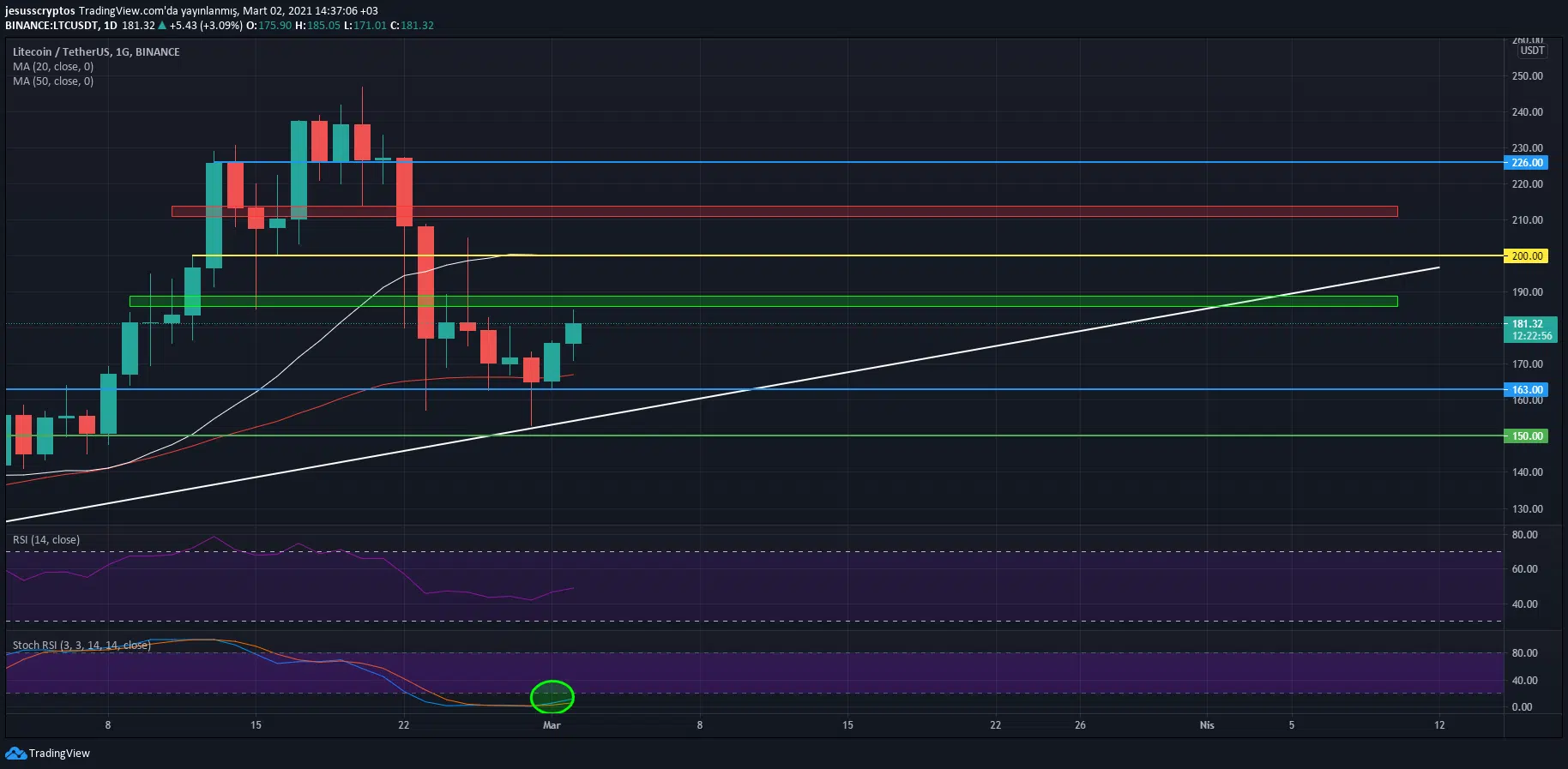1568x769 pixels.
Task: Select the green support zone rectangle
Action: point(763,301)
